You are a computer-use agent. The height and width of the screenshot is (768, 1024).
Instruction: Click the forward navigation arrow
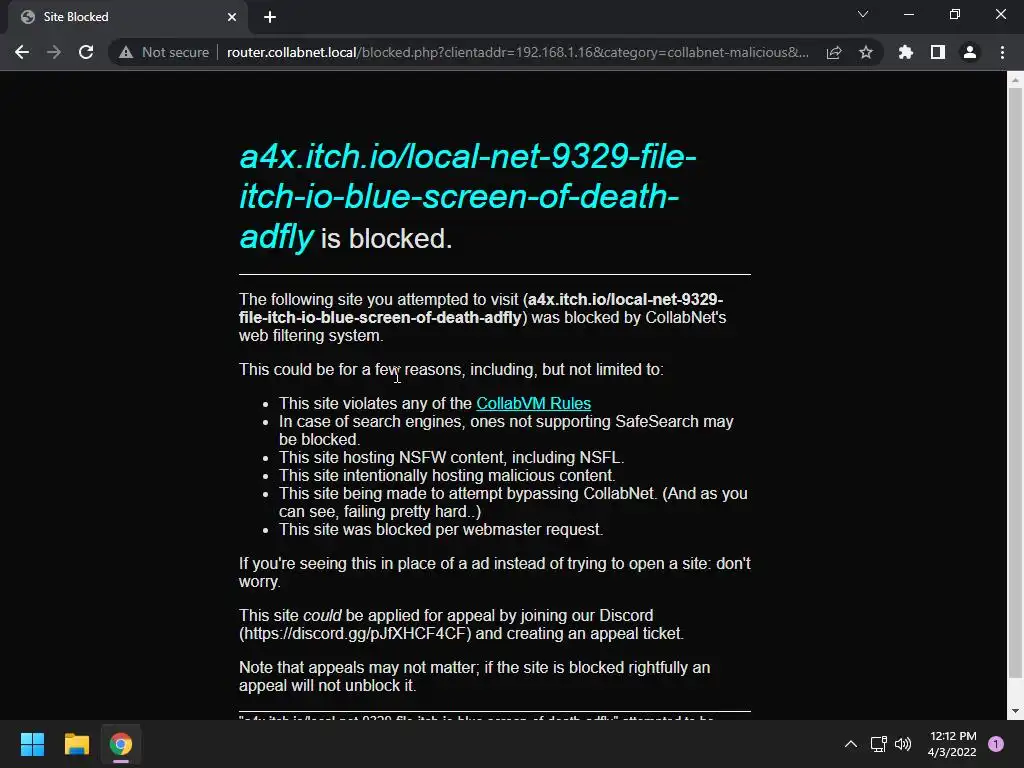pyautogui.click(x=54, y=52)
